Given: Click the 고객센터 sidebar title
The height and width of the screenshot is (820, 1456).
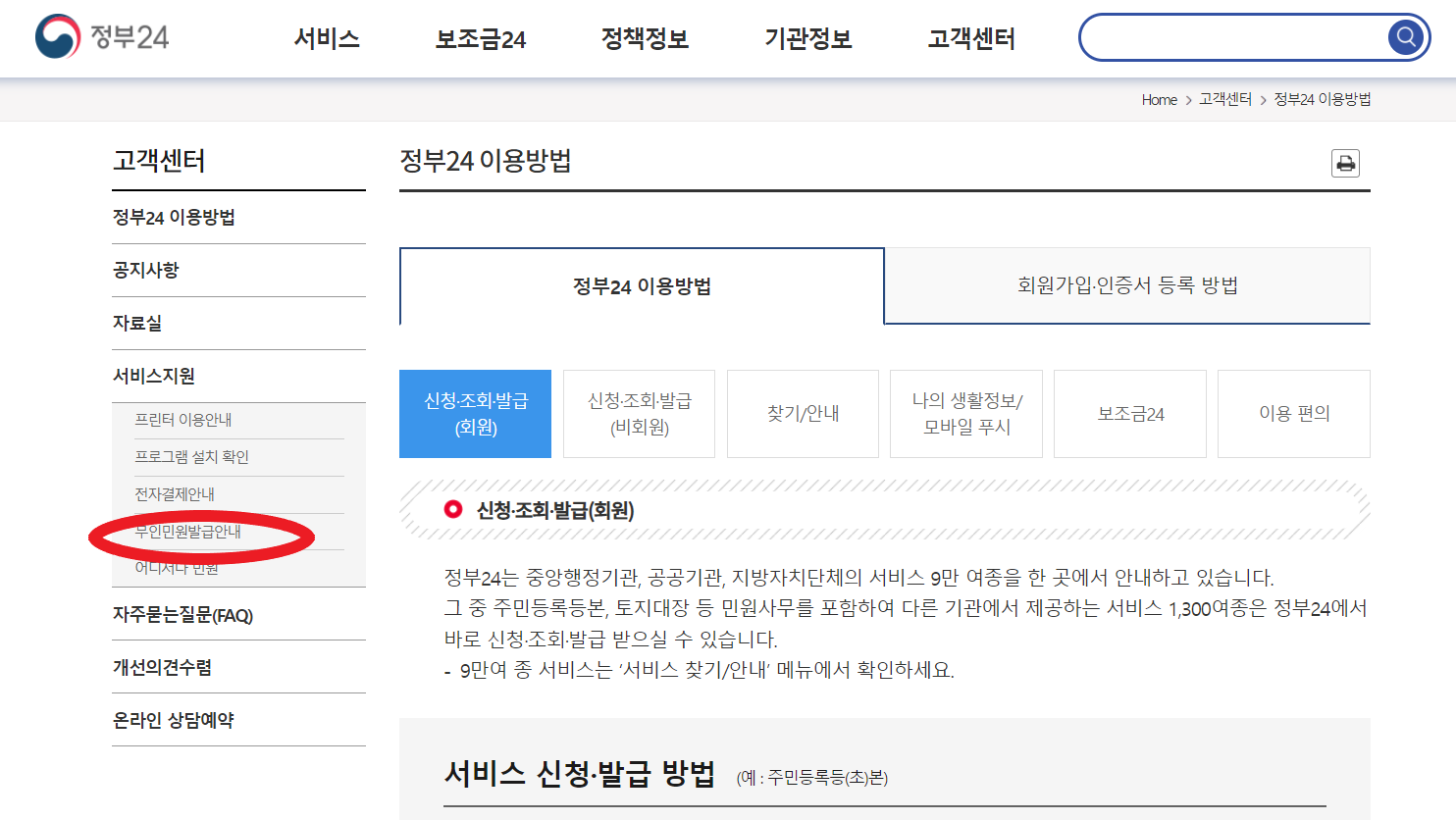Looking at the screenshot, I should 159,161.
